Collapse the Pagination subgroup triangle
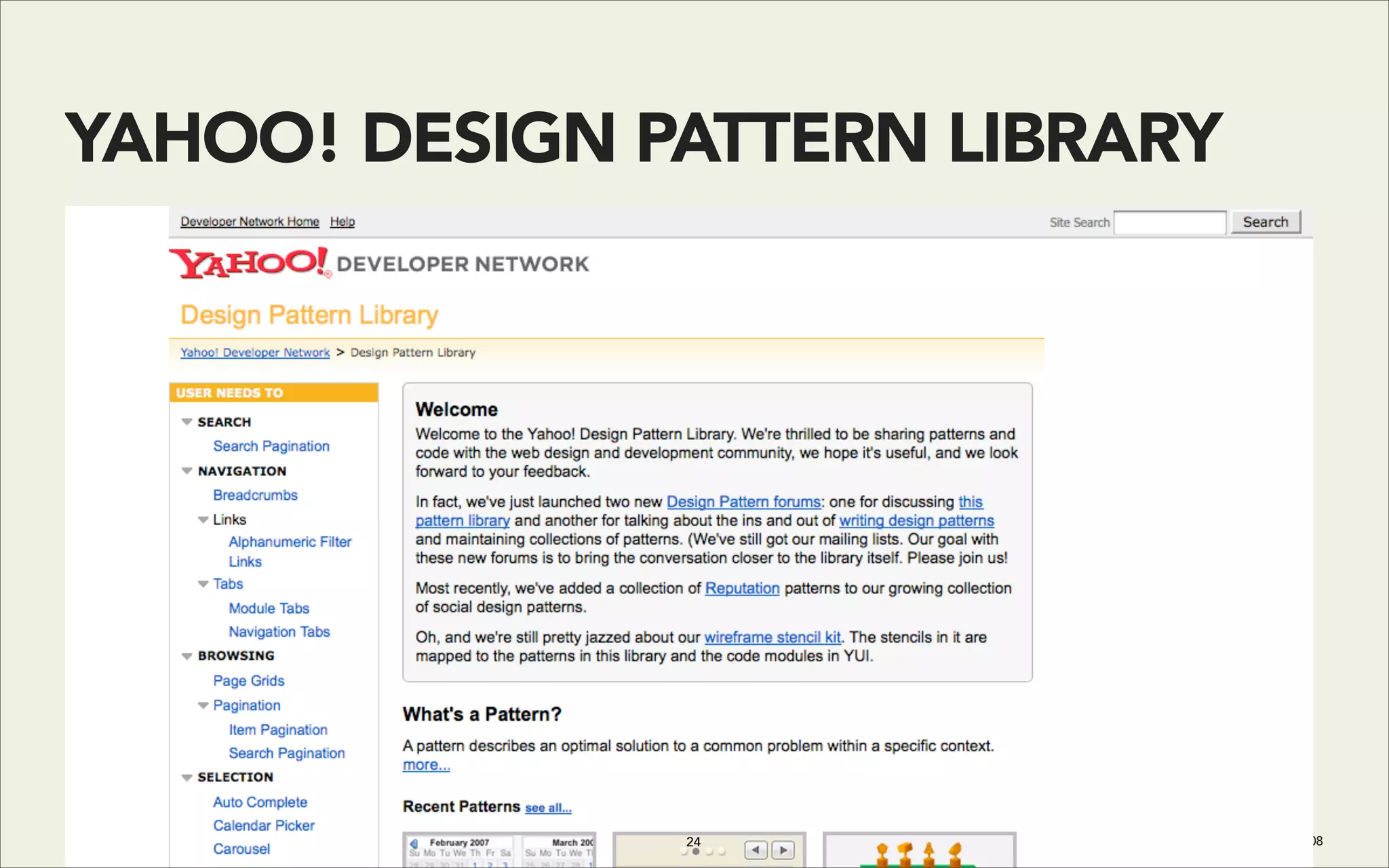The image size is (1389, 868). tap(203, 705)
